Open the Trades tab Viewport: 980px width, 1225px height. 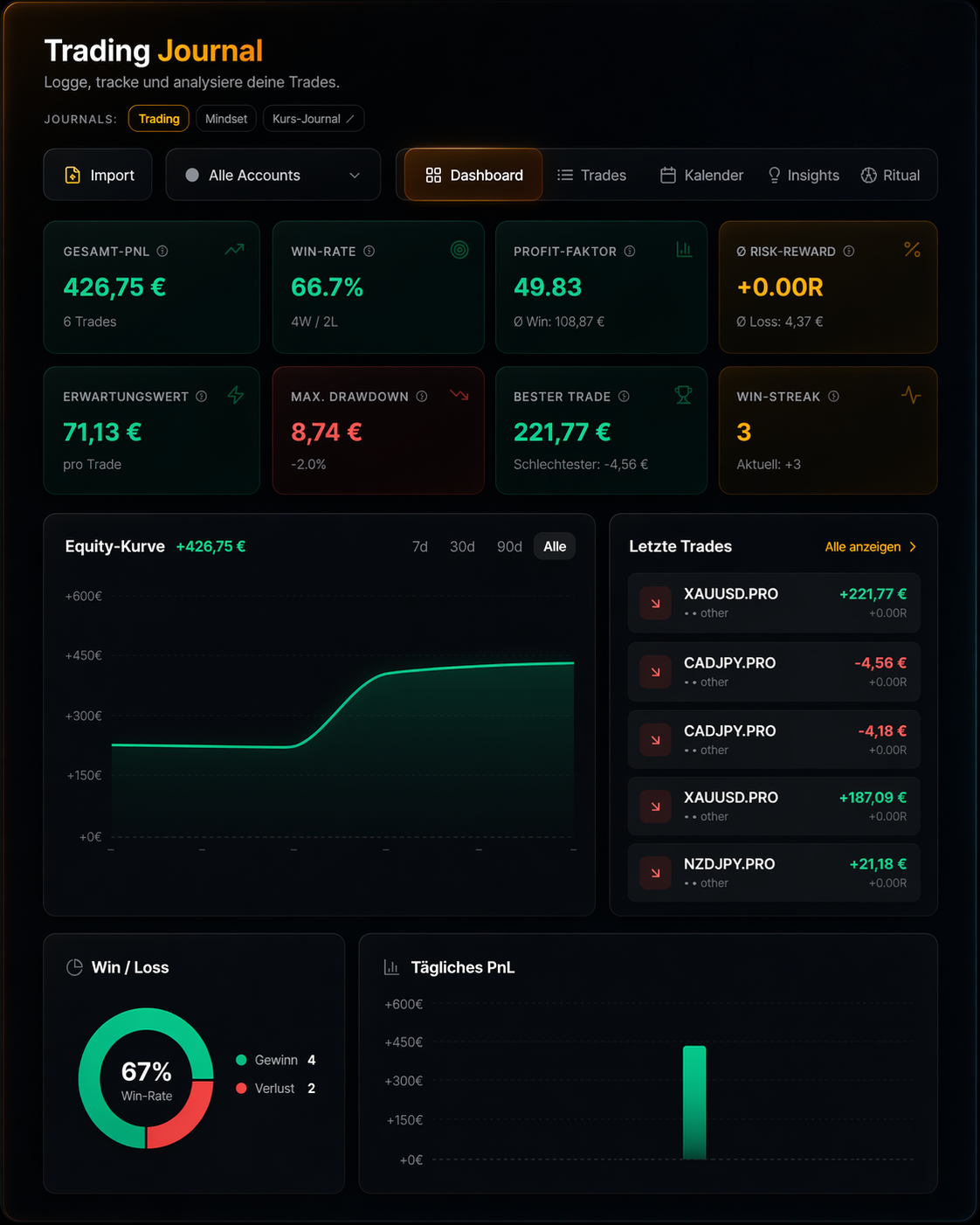point(592,175)
